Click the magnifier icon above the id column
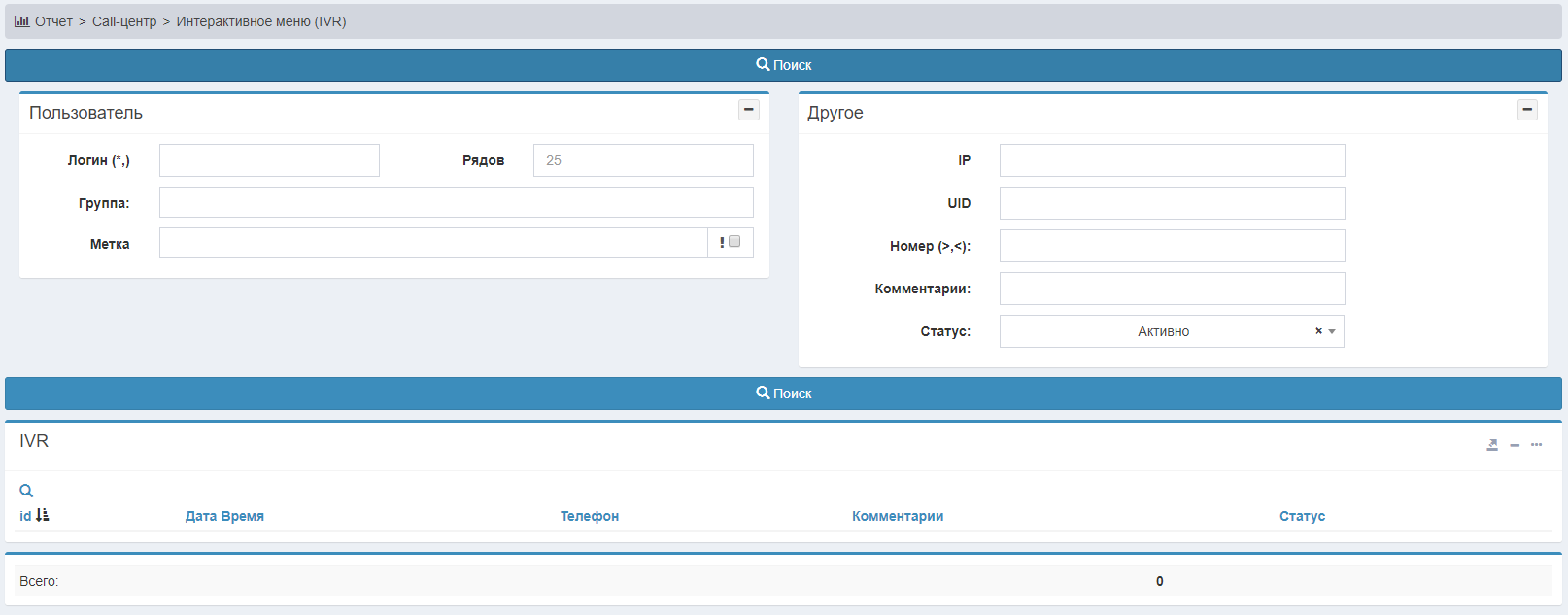This screenshot has height=615, width=1568. [26, 491]
